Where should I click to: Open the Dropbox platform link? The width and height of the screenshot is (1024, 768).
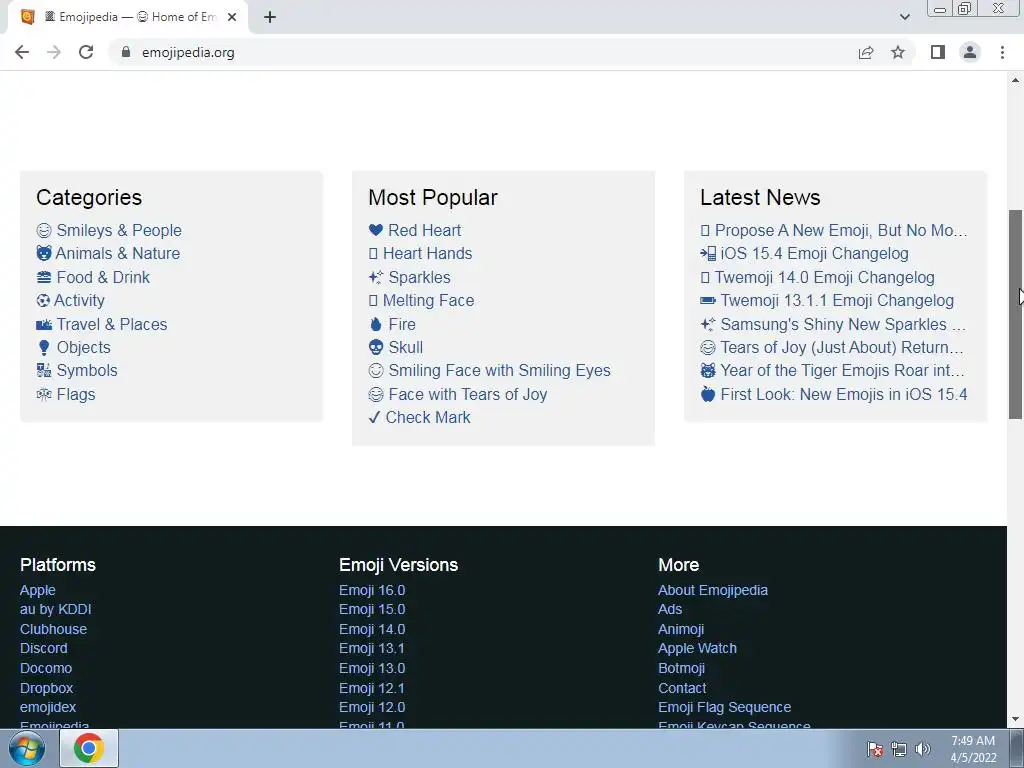(x=46, y=688)
